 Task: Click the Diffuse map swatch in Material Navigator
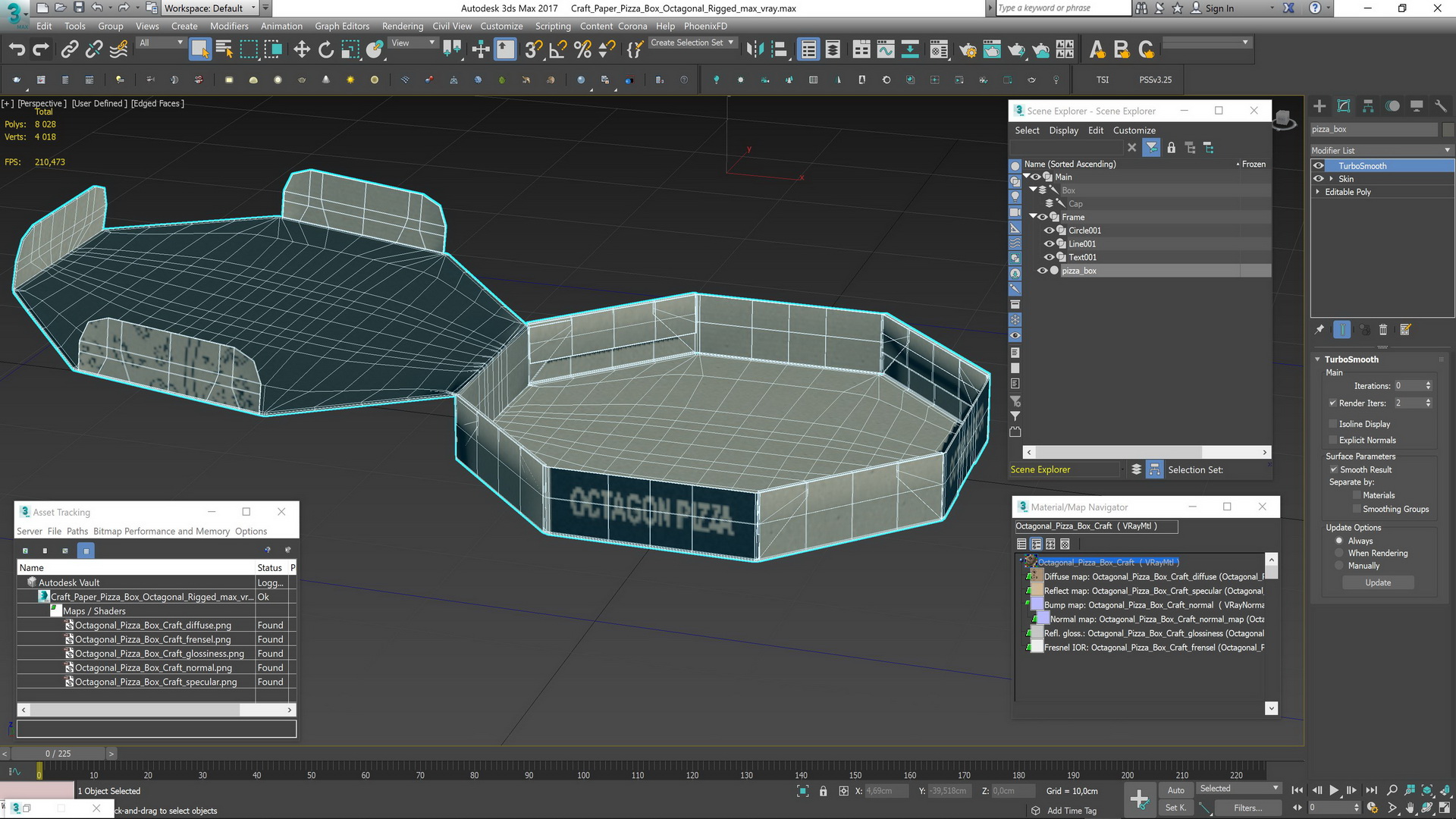(x=1036, y=577)
